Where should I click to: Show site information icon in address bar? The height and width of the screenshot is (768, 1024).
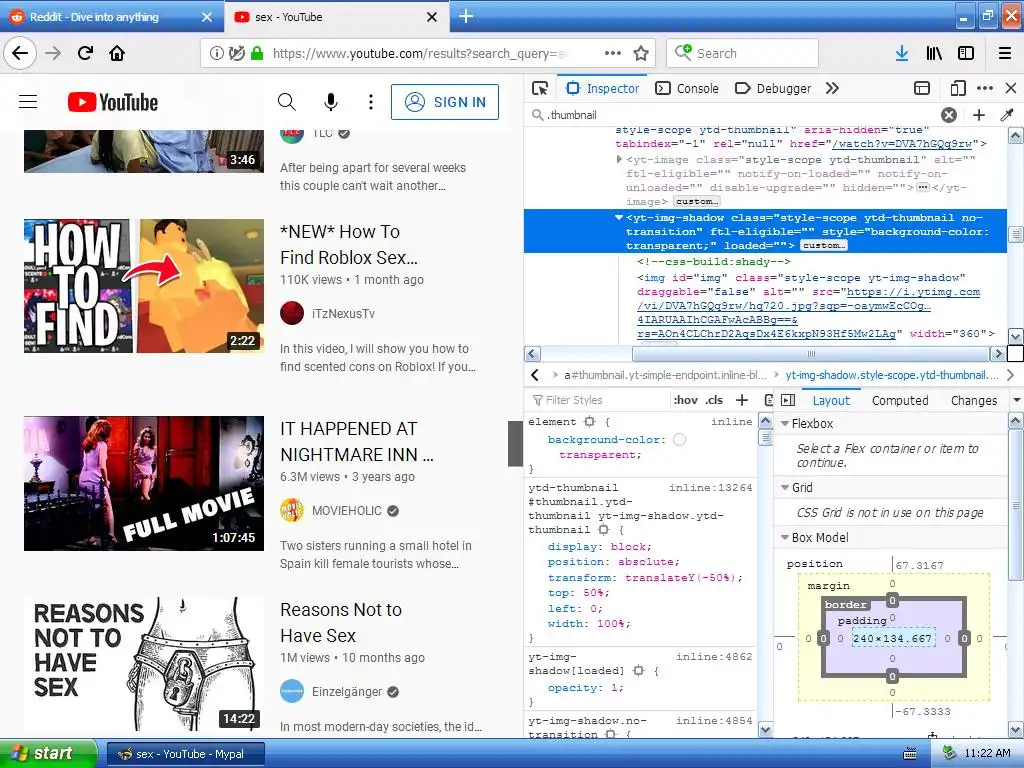(x=217, y=53)
